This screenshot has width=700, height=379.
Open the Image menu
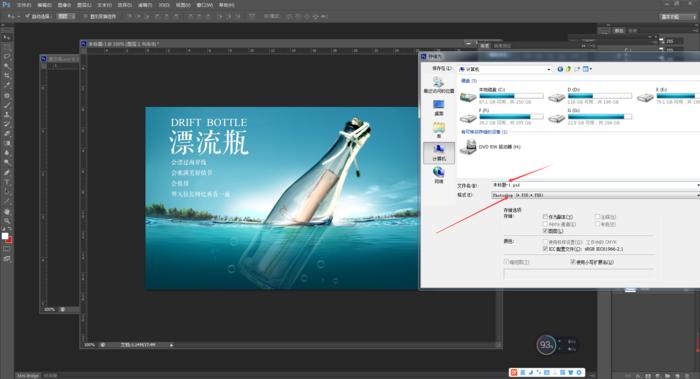coord(64,5)
